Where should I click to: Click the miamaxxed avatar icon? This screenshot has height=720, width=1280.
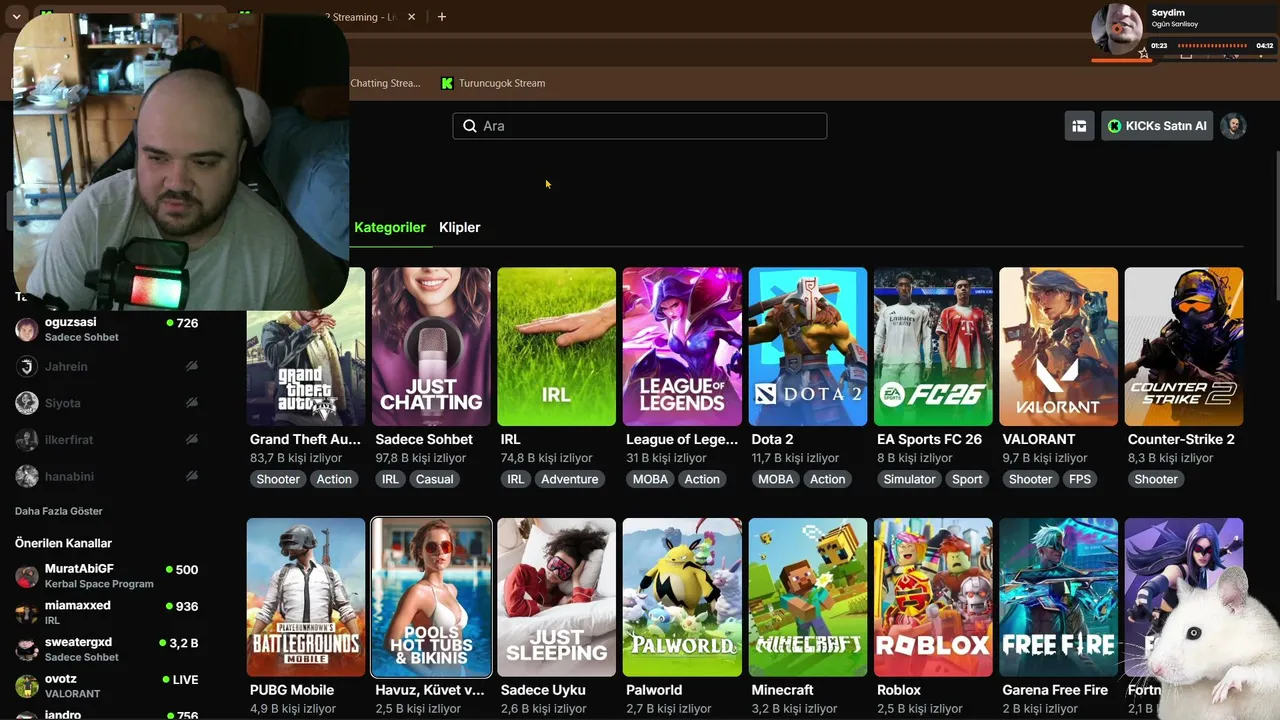pyautogui.click(x=27, y=613)
